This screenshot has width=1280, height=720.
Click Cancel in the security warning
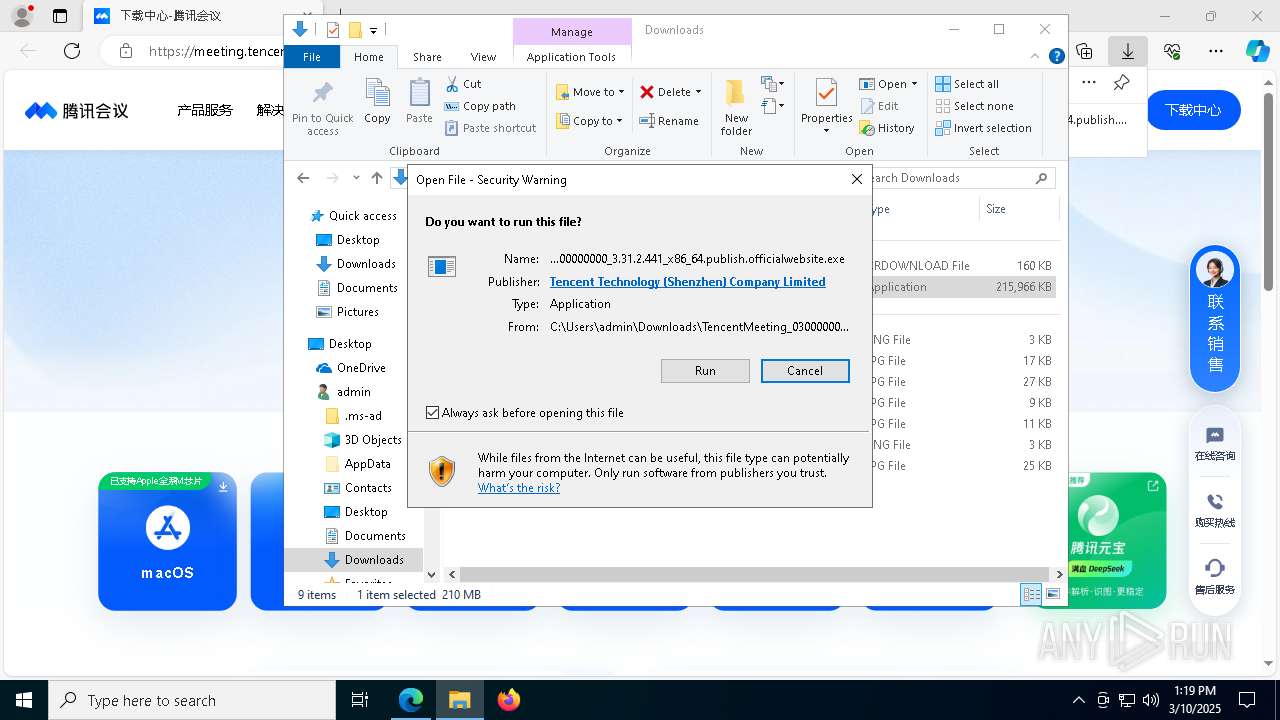click(x=805, y=371)
